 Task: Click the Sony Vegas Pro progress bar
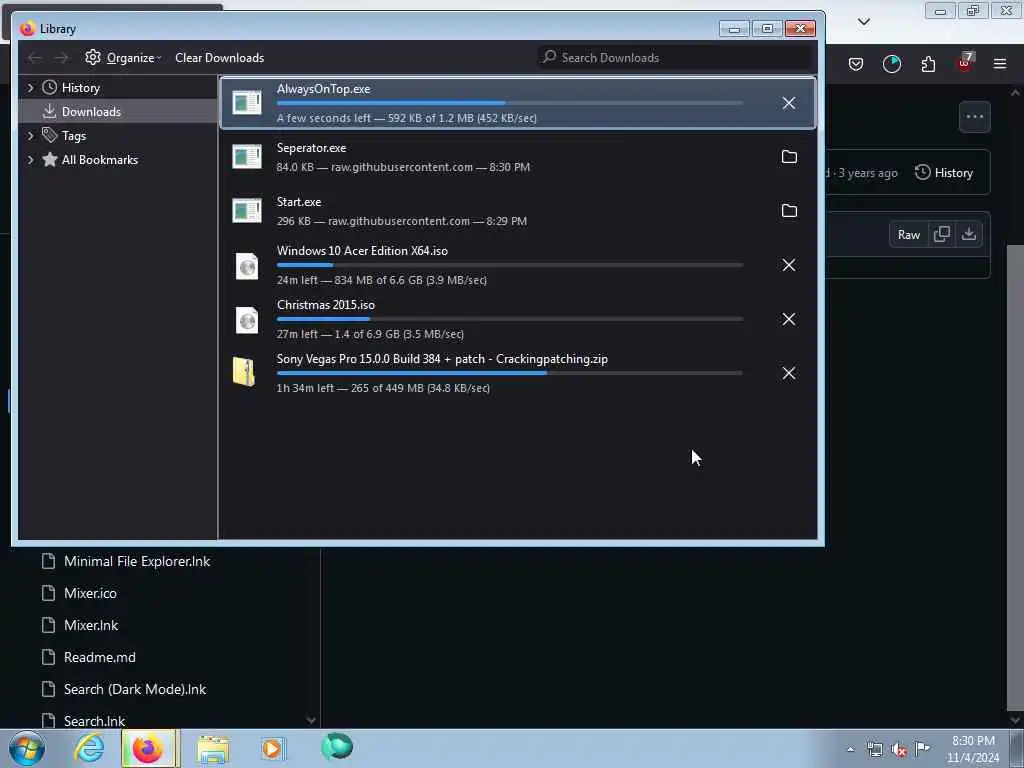point(510,373)
